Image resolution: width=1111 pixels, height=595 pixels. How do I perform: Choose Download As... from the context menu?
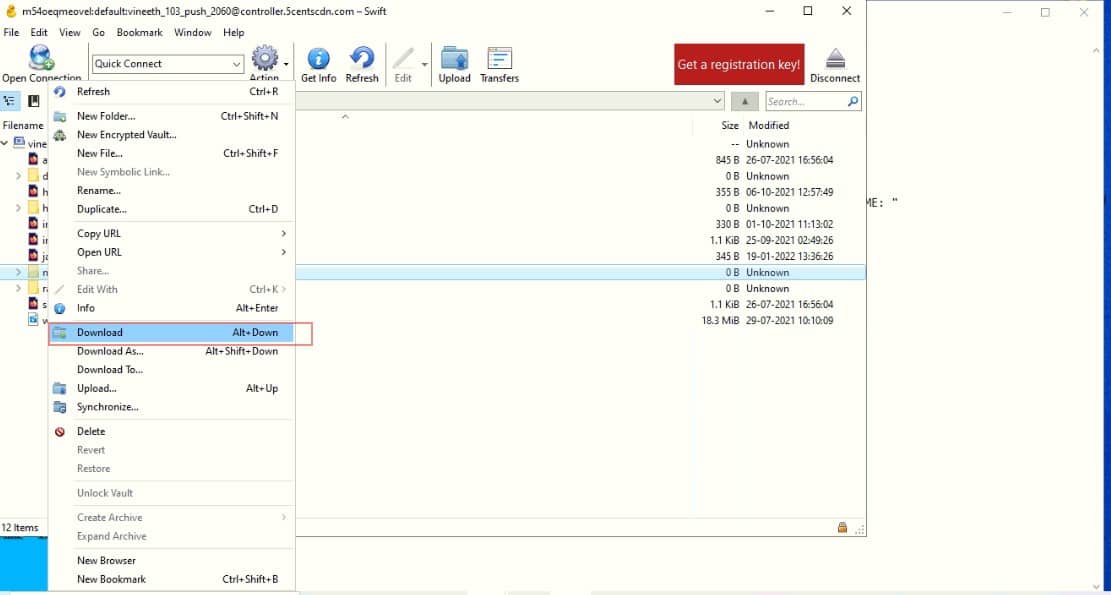tap(171, 351)
